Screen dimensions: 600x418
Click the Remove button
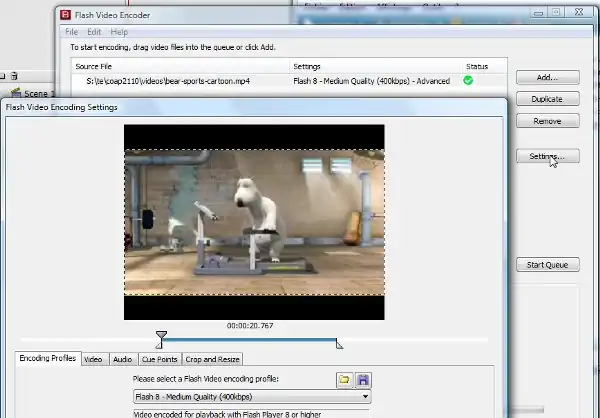click(x=547, y=121)
